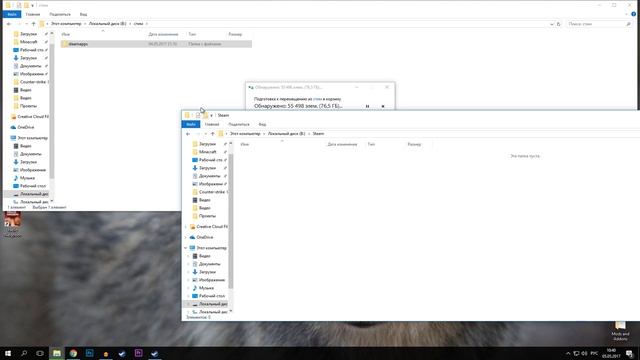Viewport: 640px width, 360px height.
Task: Open Counter-strike folder in стим window sidebar
Action: point(33,82)
